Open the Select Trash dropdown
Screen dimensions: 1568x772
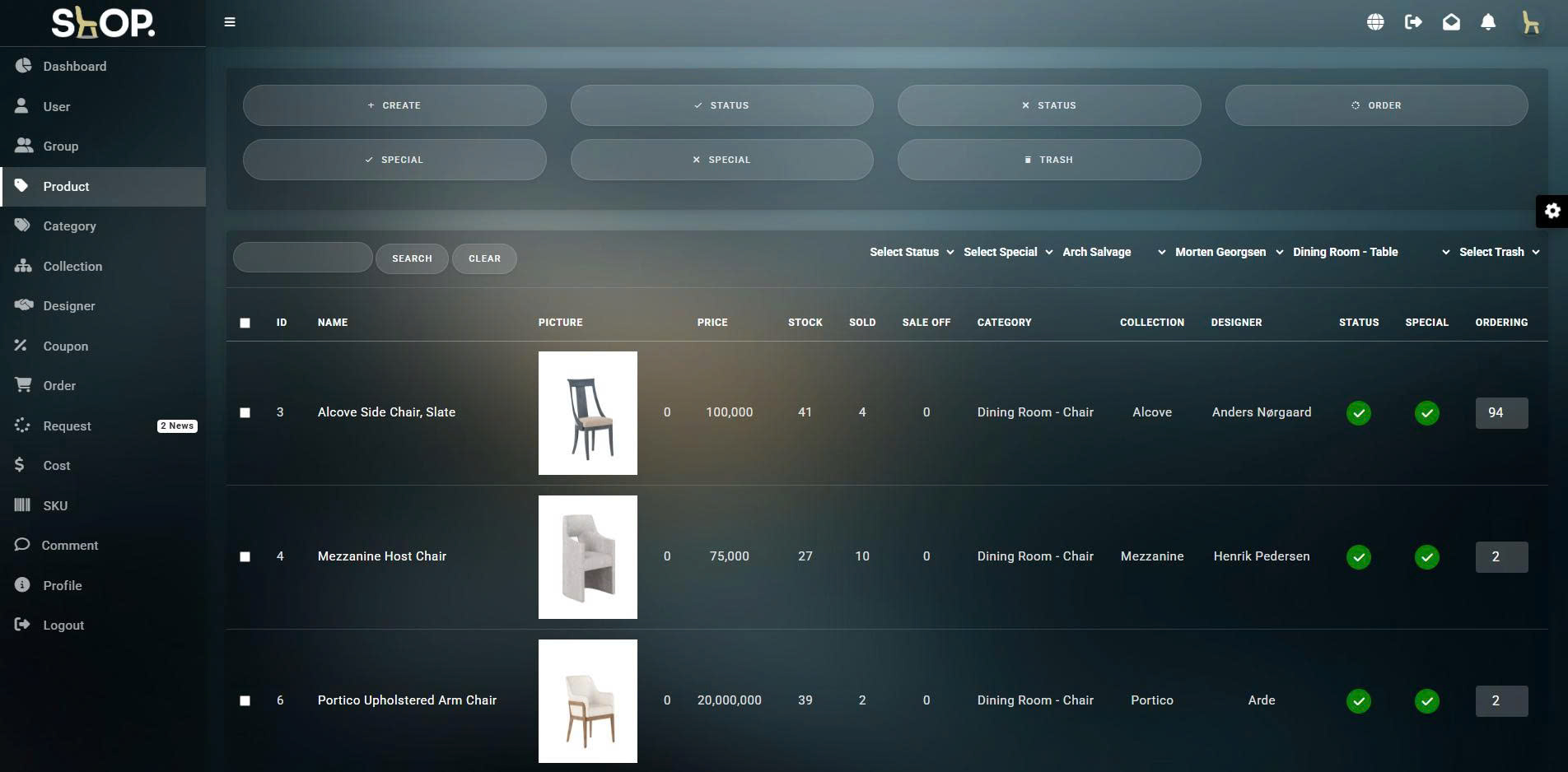1499,252
